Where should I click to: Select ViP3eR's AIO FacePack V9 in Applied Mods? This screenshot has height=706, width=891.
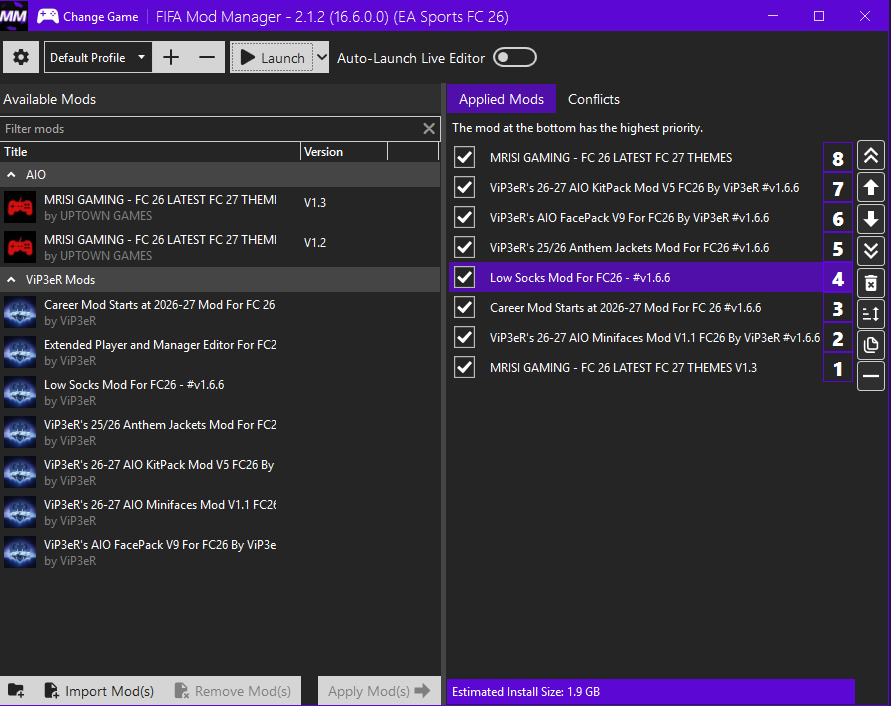(630, 218)
